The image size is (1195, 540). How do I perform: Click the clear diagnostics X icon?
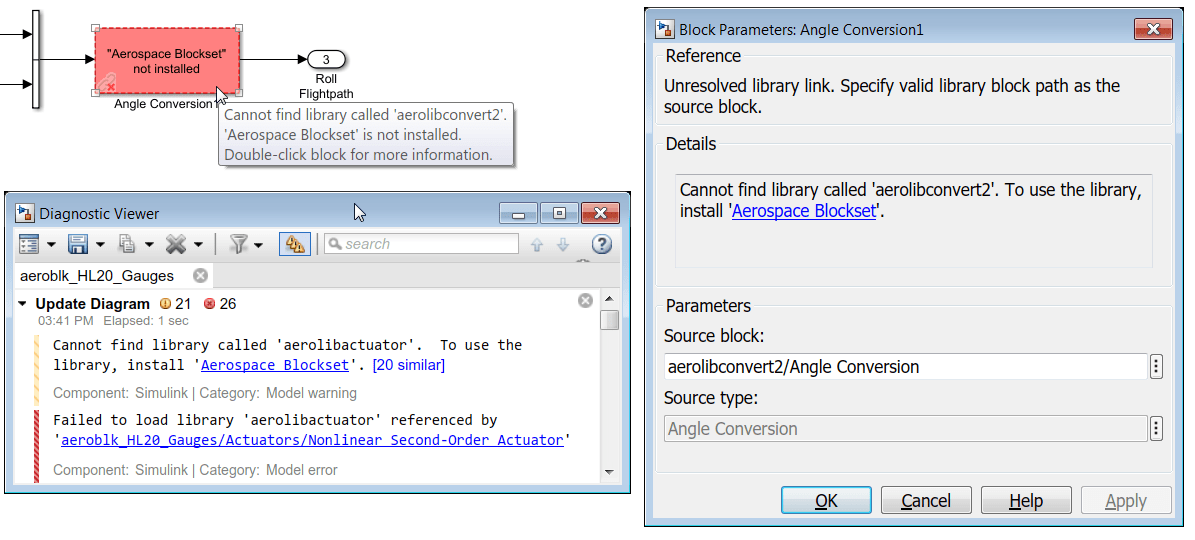click(177, 244)
